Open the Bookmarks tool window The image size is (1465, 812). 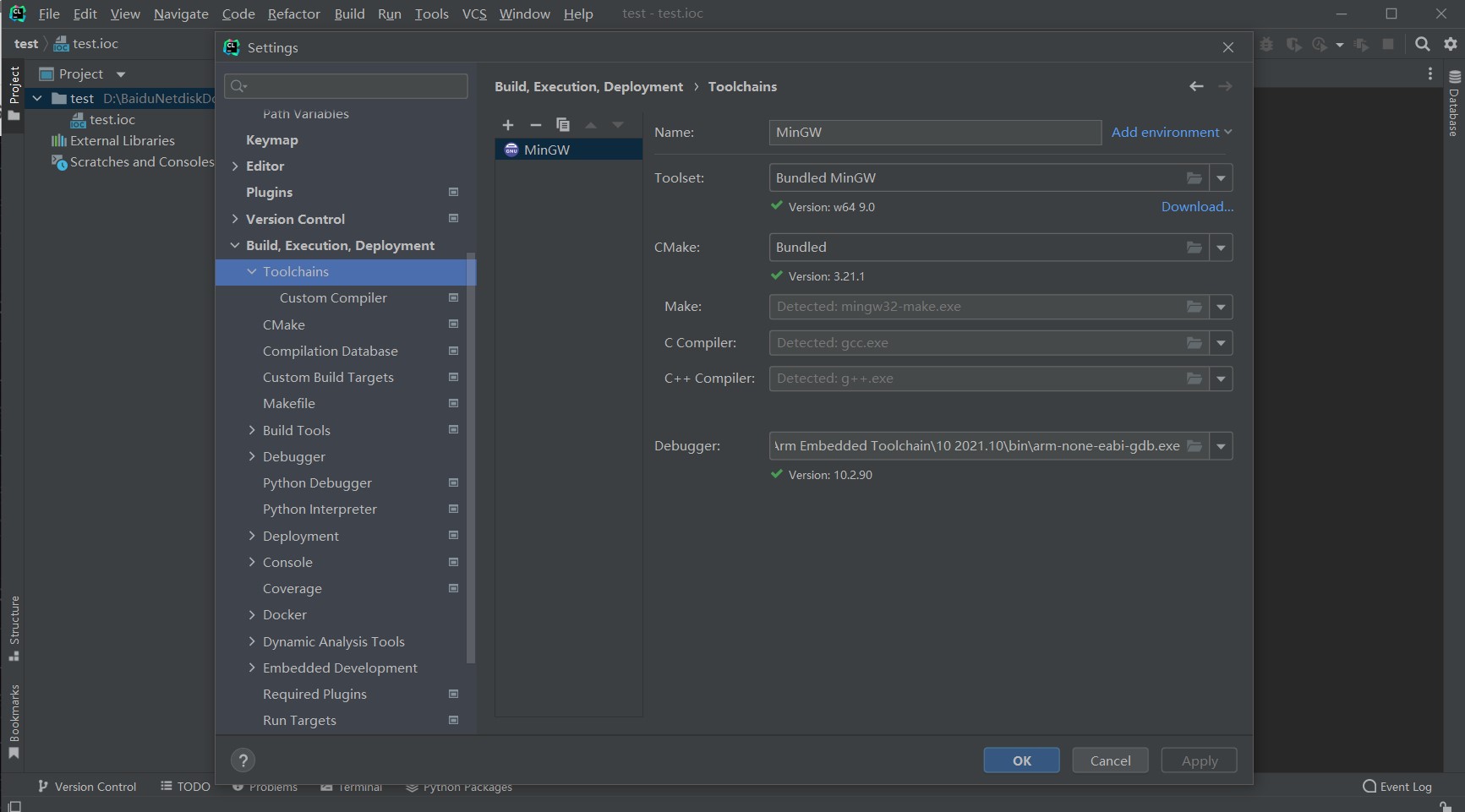point(14,722)
